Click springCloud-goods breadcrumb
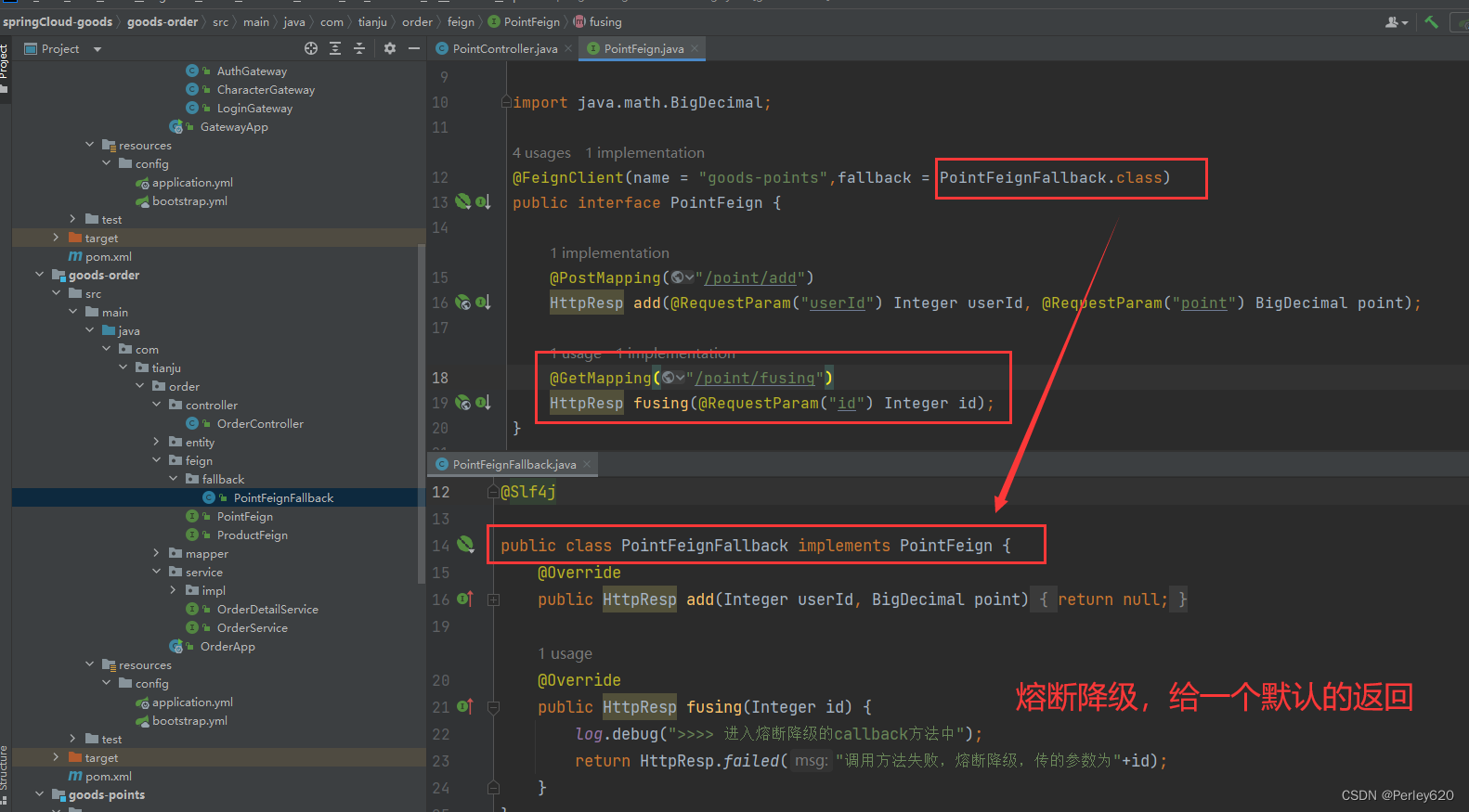The image size is (1469, 812). (58, 21)
